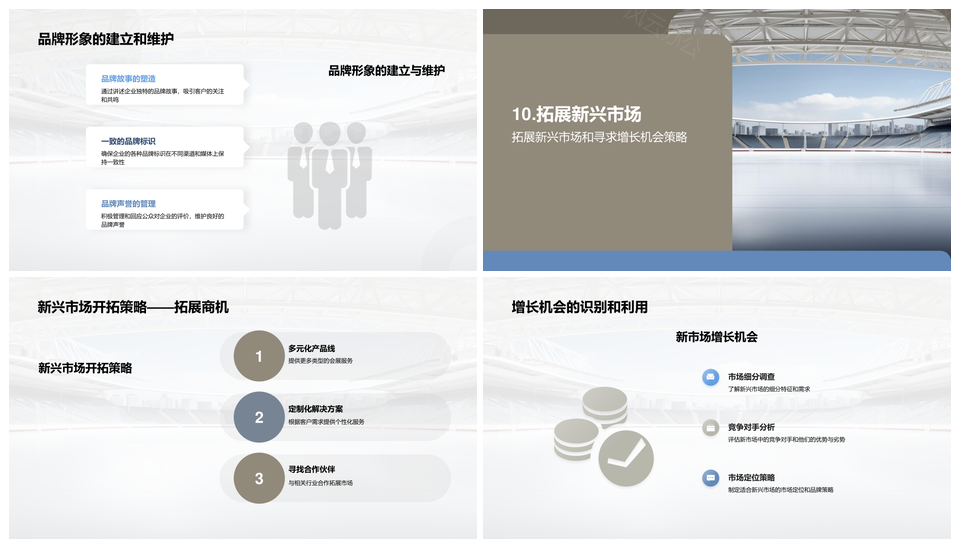Select the 品牌故事的塑造 card

coord(165,88)
